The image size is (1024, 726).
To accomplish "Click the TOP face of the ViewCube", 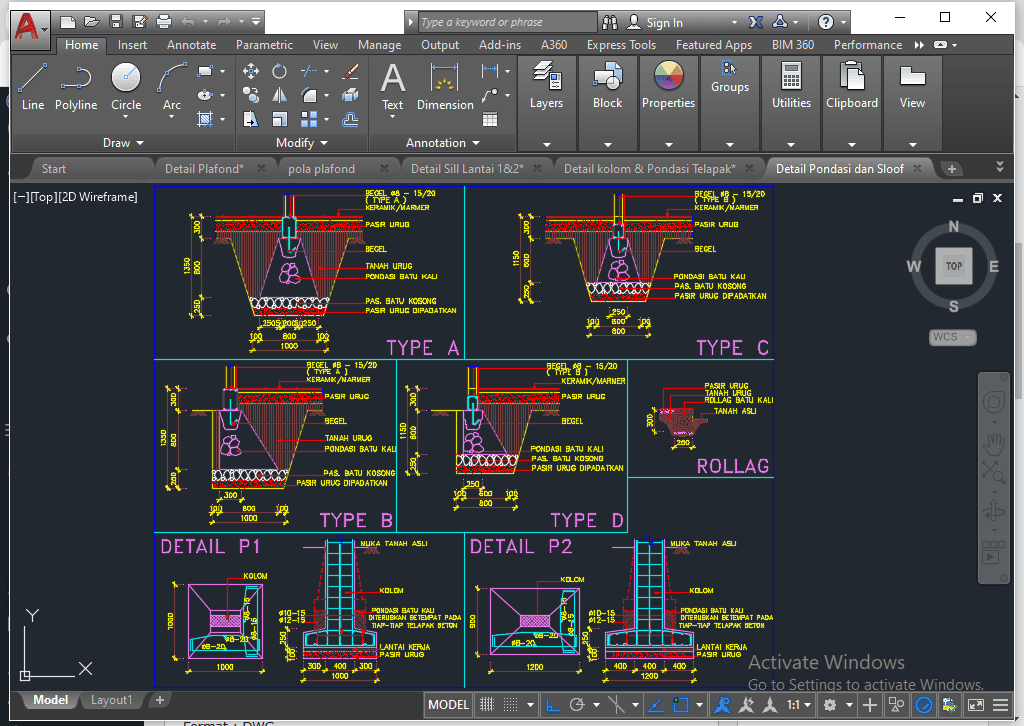I will 953,266.
